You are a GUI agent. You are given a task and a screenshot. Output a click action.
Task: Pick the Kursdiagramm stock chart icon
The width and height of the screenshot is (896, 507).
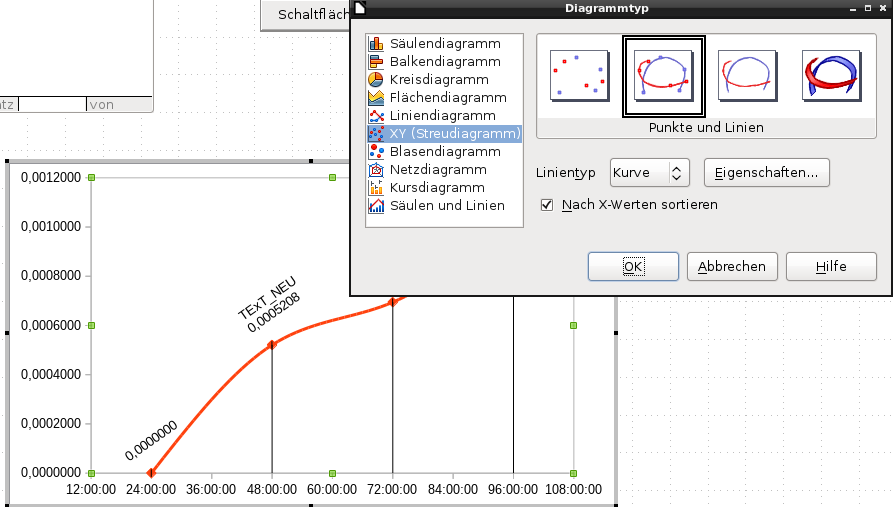point(376,188)
